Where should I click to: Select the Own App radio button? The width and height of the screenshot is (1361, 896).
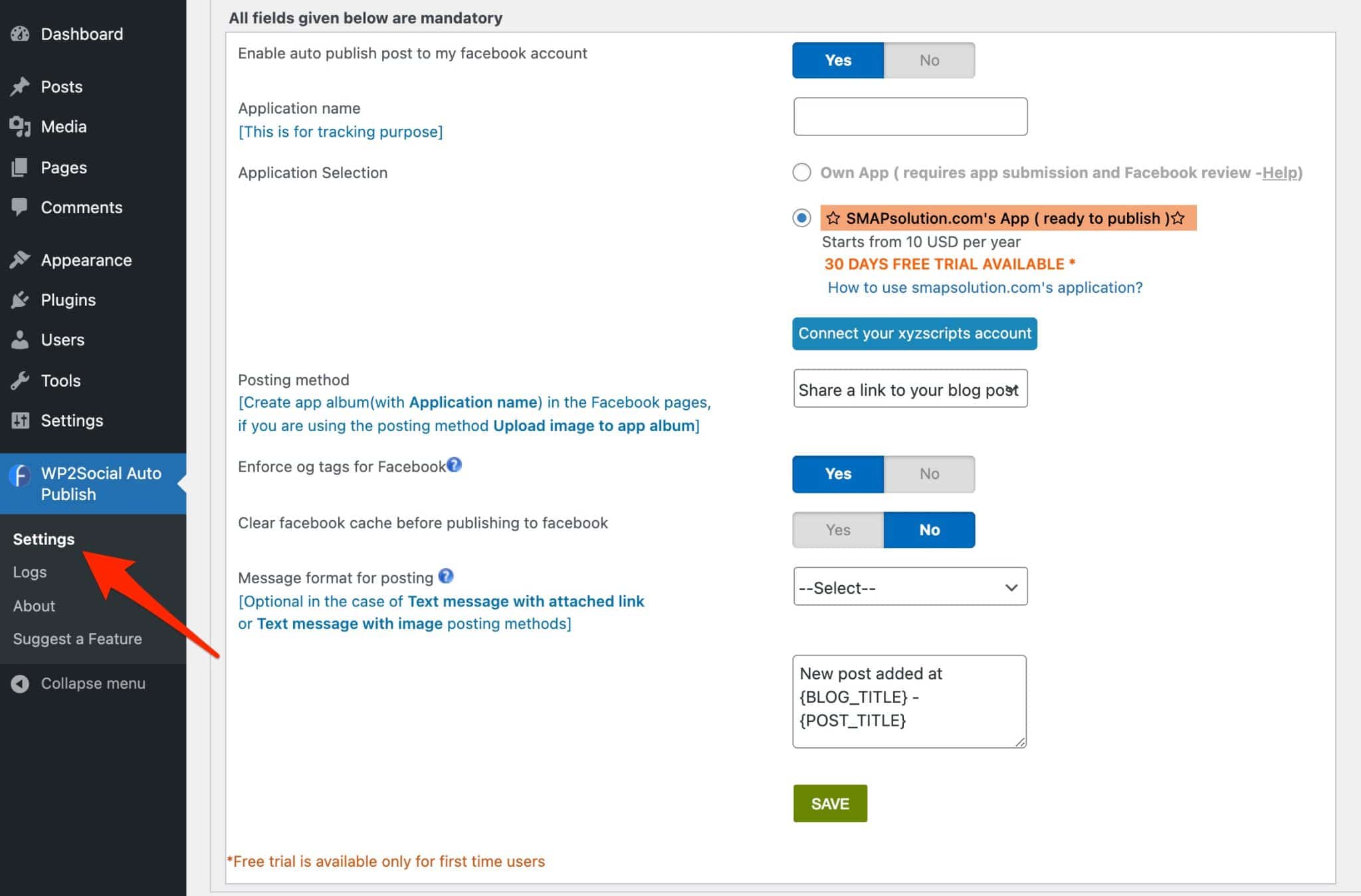[x=802, y=172]
